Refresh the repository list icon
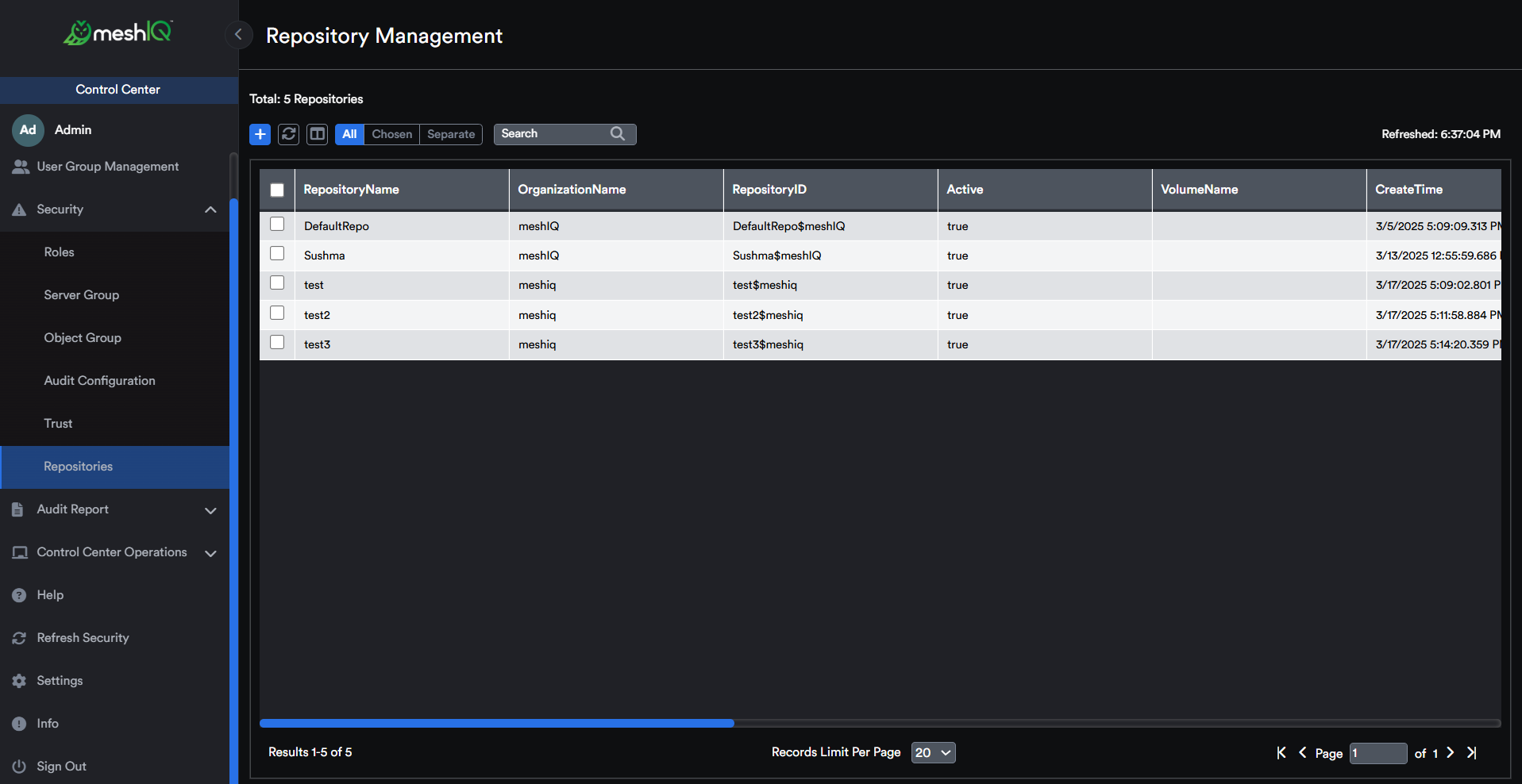Screen dimensions: 1522x784 tap(289, 134)
